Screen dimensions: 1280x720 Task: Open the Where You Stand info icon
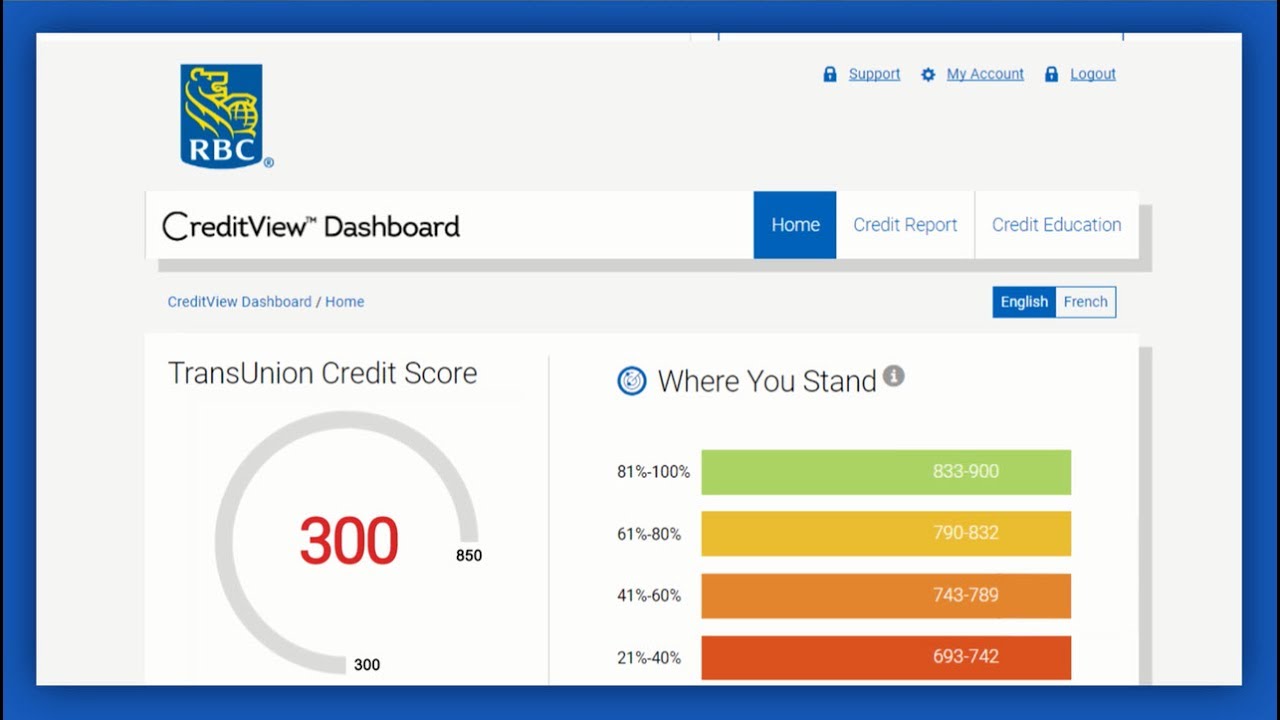894,376
